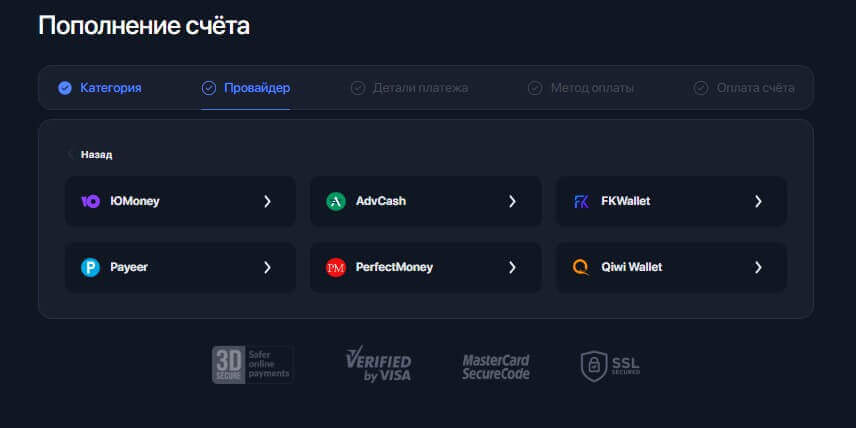856x428 pixels.
Task: Expand the PerfectMoney chevron arrow
Action: [512, 267]
